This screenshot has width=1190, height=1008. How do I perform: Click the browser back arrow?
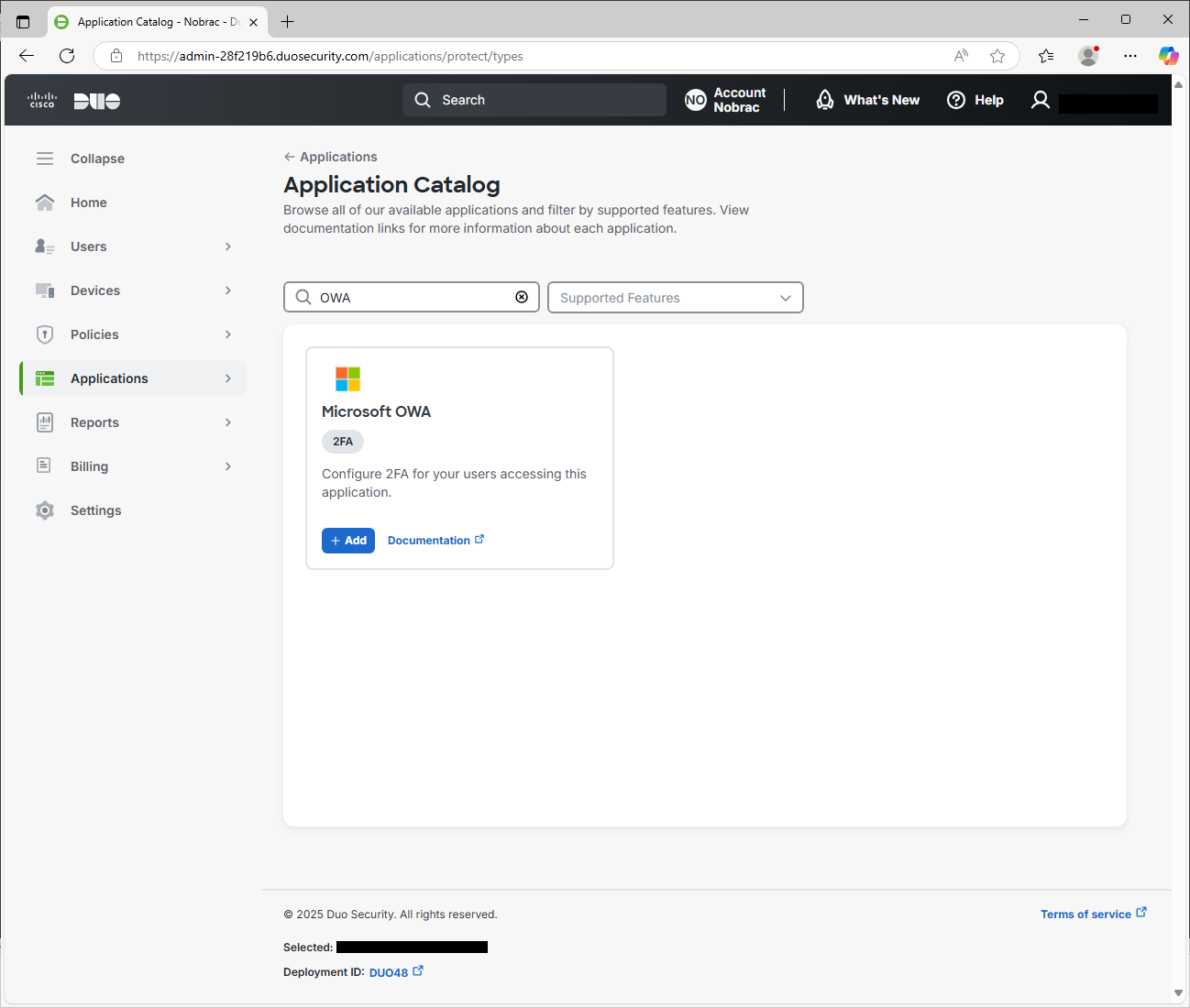[x=27, y=56]
